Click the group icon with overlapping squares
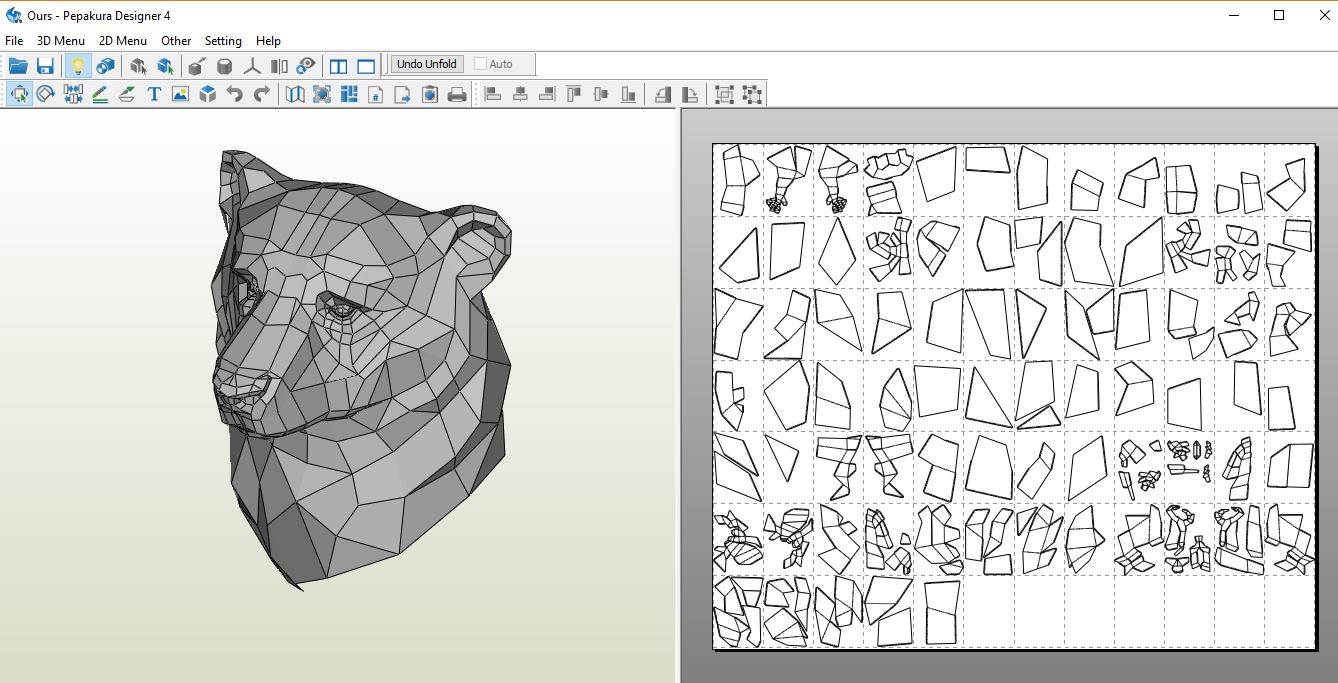This screenshot has width=1338, height=683. coord(725,94)
